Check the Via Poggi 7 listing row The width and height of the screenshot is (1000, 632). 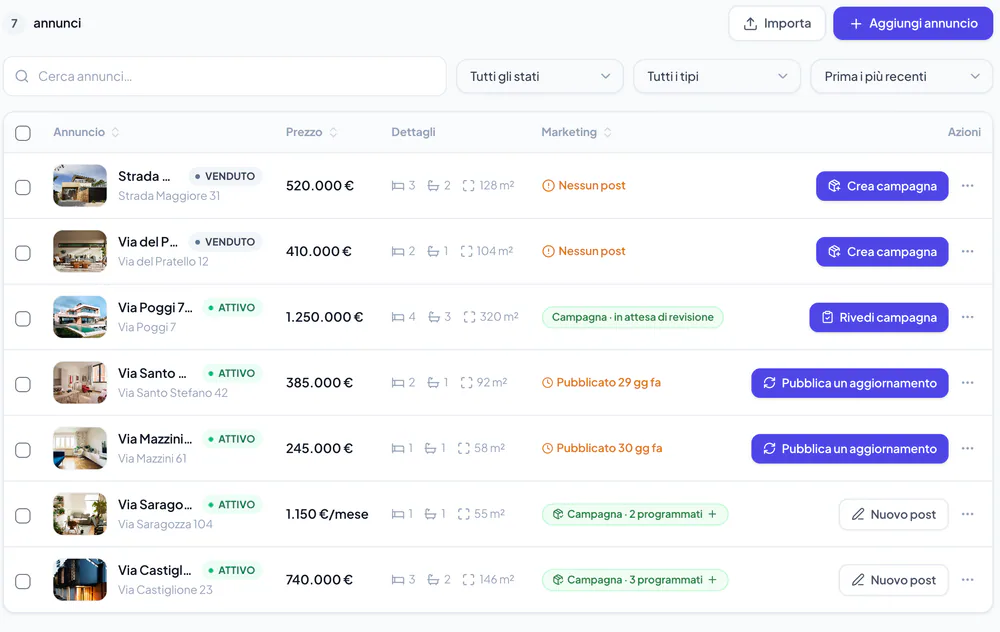click(x=23, y=319)
